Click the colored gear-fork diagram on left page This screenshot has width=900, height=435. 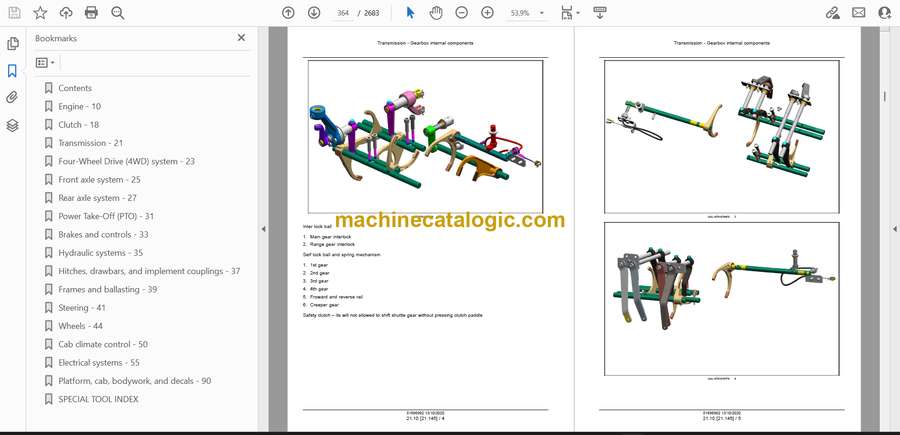[x=425, y=137]
